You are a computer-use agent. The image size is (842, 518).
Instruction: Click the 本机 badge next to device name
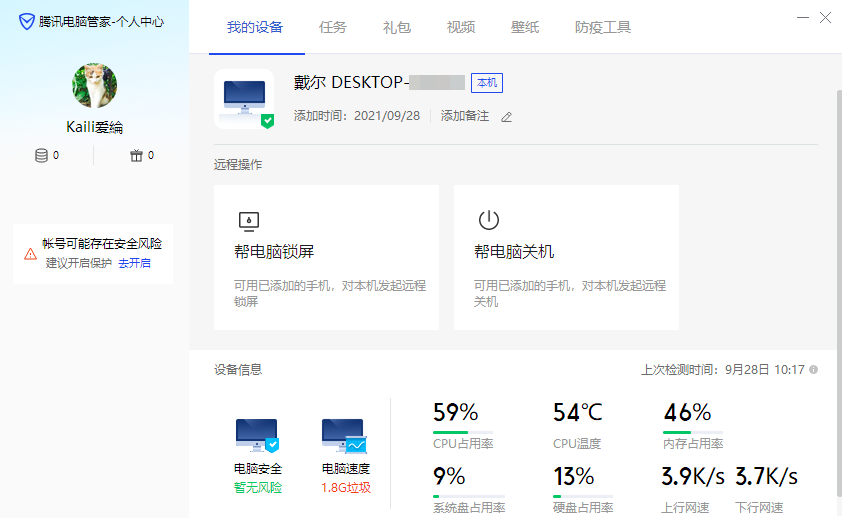(487, 83)
